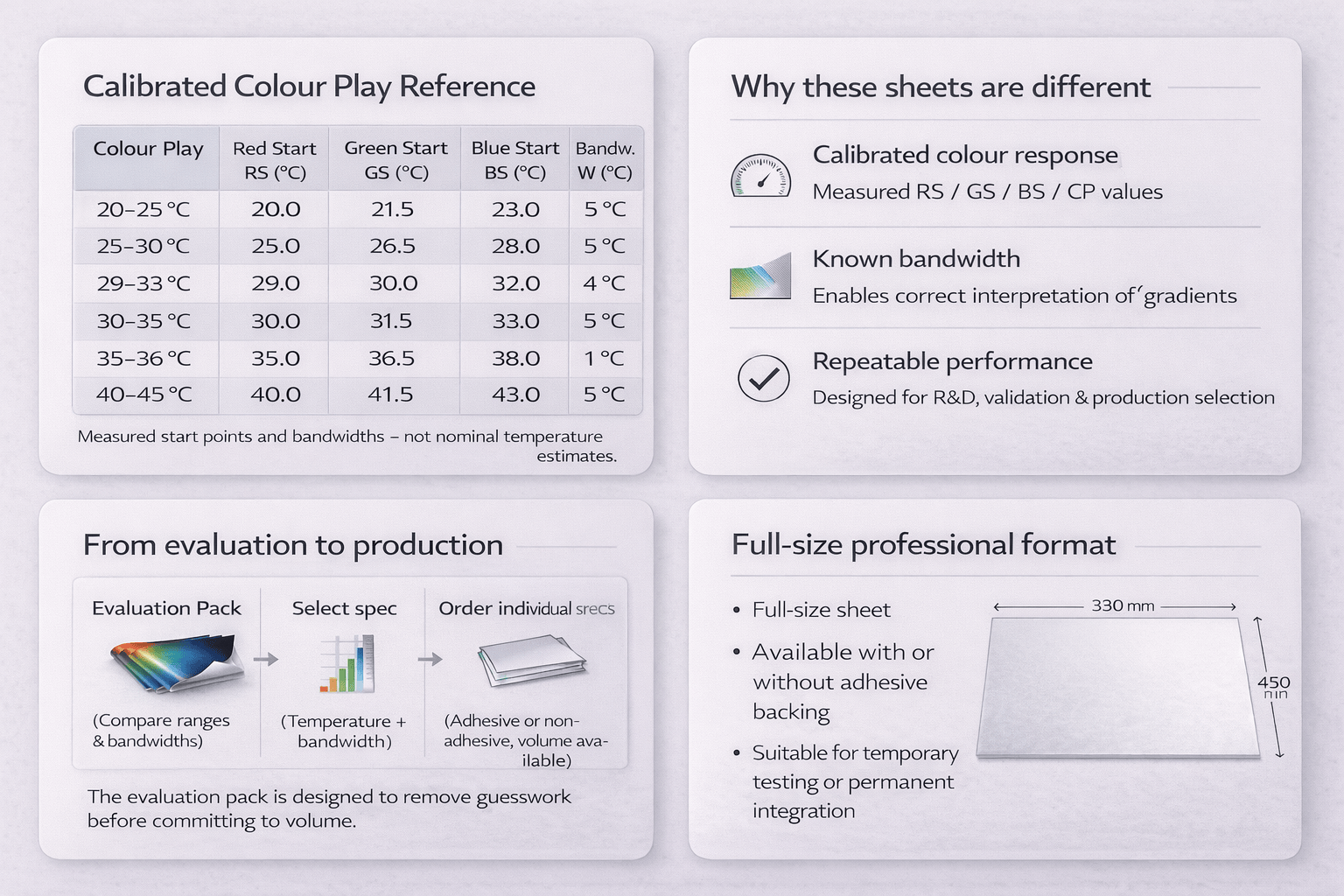Click the known bandwidth gradient icon
This screenshot has height=896, width=1344.
point(760,276)
